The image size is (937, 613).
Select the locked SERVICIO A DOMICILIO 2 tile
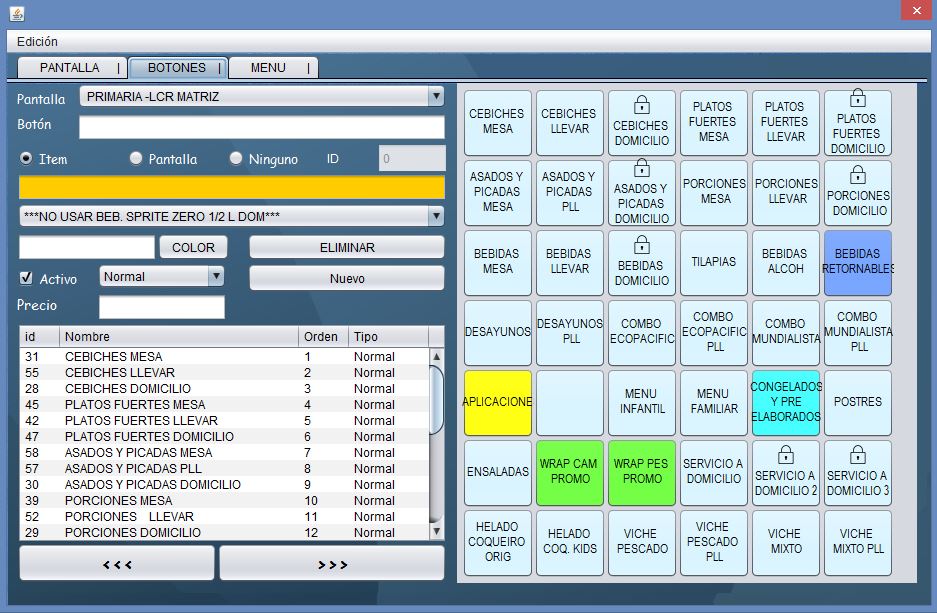pyautogui.click(x=785, y=473)
